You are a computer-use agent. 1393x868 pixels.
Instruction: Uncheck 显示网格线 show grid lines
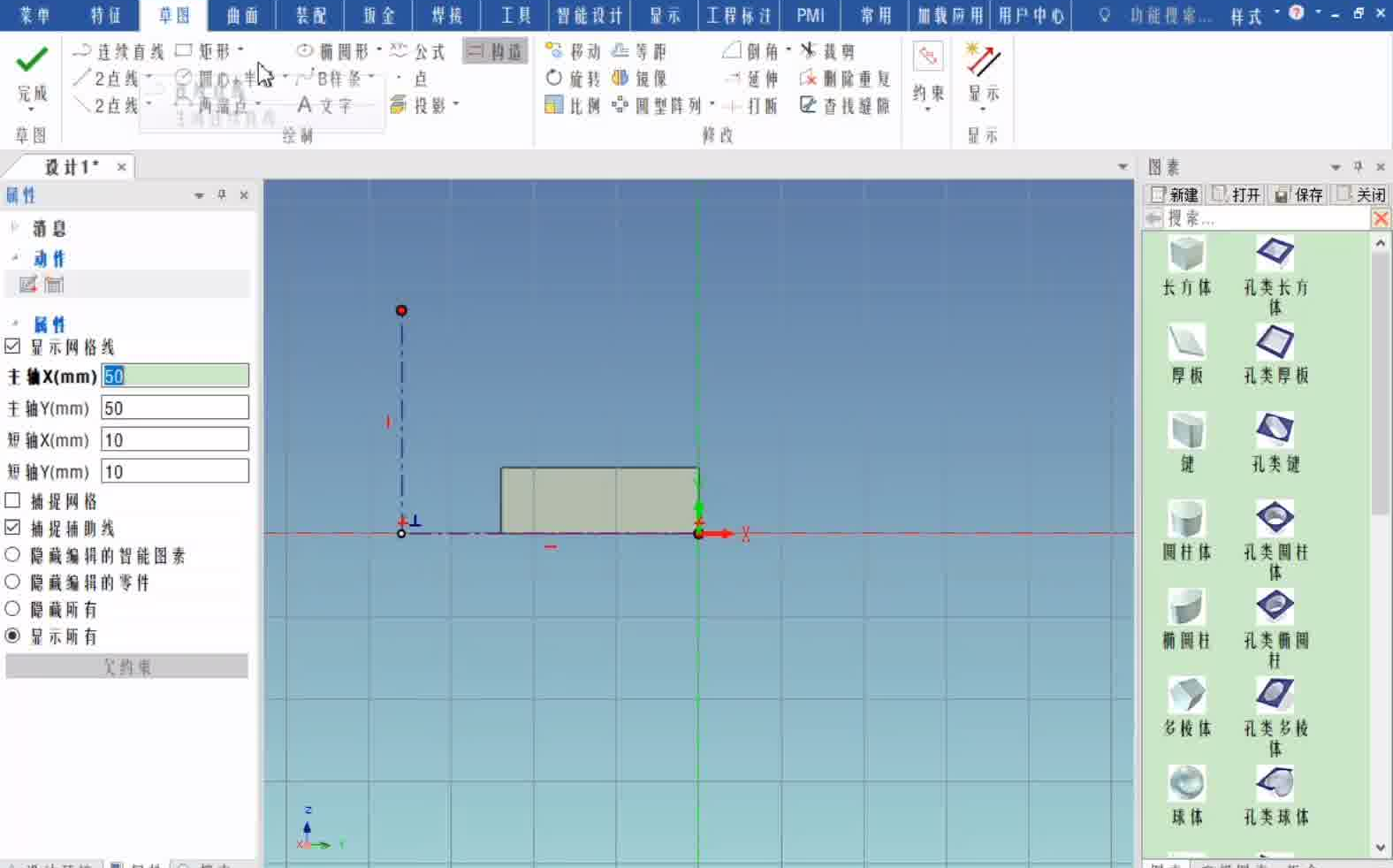(12, 346)
